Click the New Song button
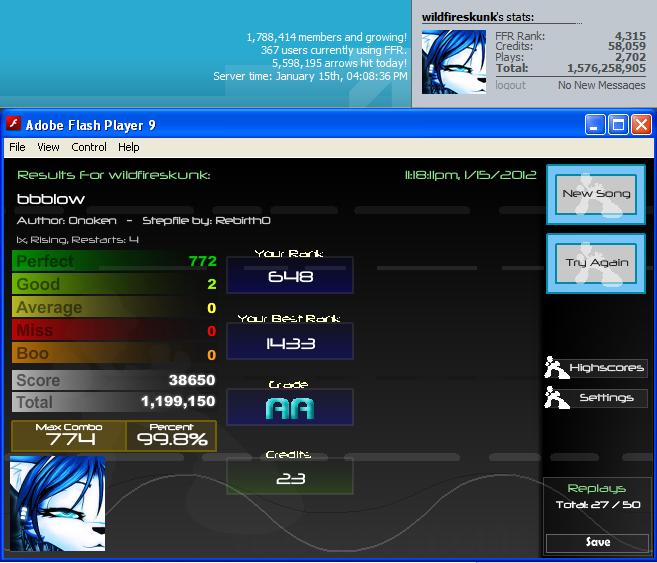 point(596,194)
